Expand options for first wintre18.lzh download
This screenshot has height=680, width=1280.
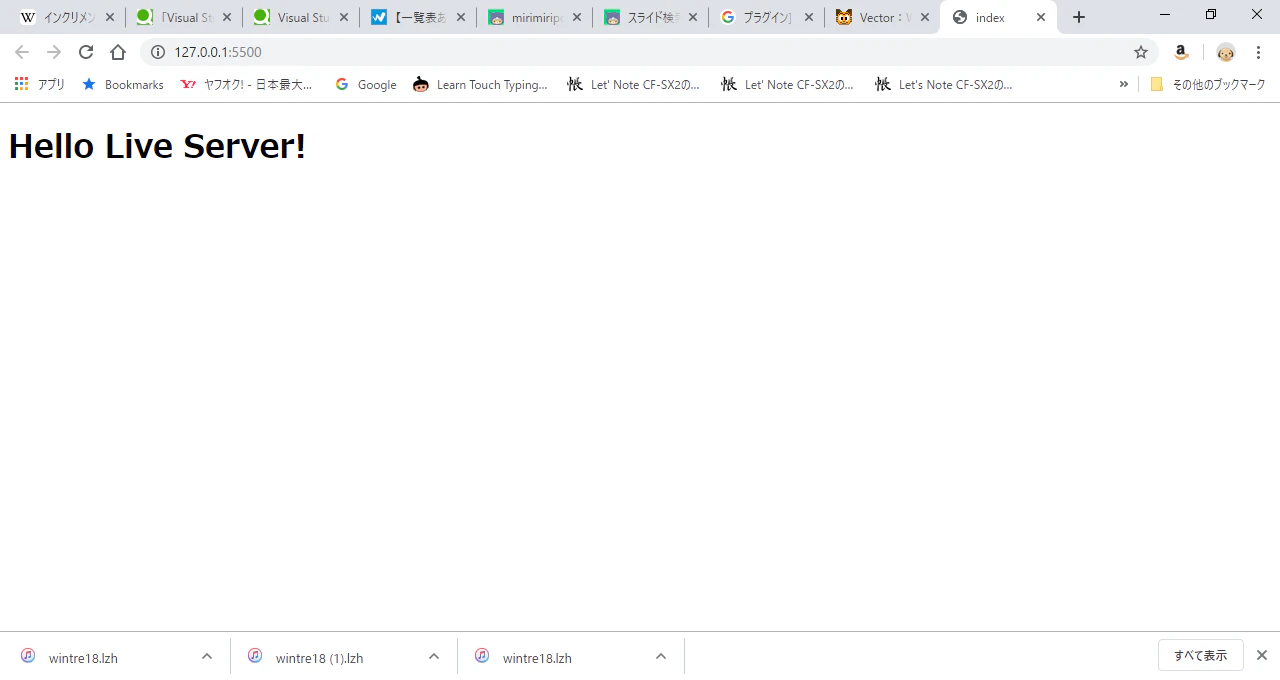[x=207, y=656]
